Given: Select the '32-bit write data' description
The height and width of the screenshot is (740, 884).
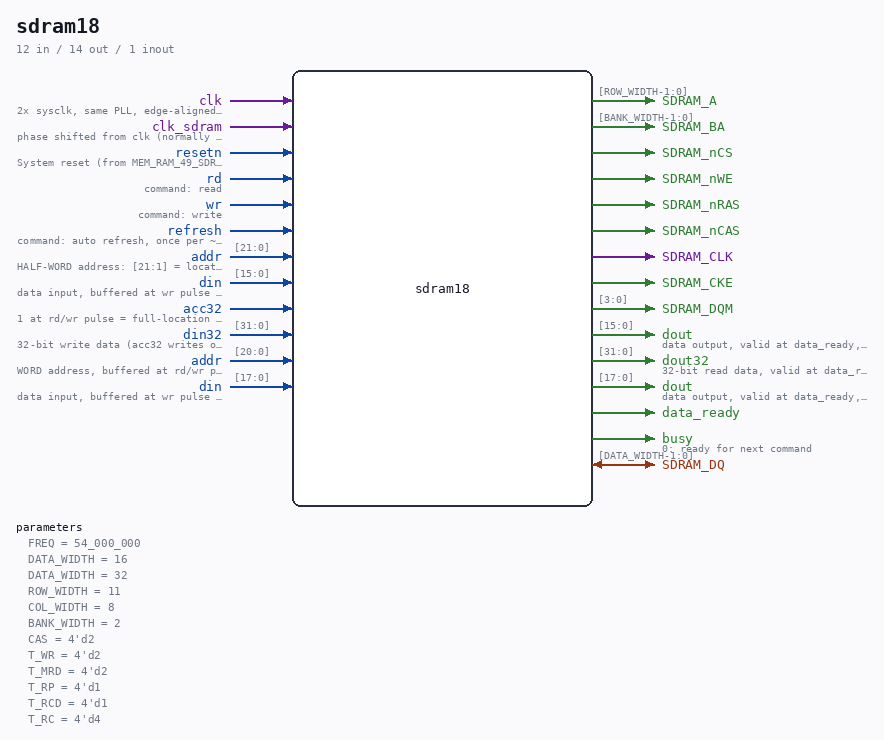Looking at the screenshot, I should pyautogui.click(x=120, y=344).
